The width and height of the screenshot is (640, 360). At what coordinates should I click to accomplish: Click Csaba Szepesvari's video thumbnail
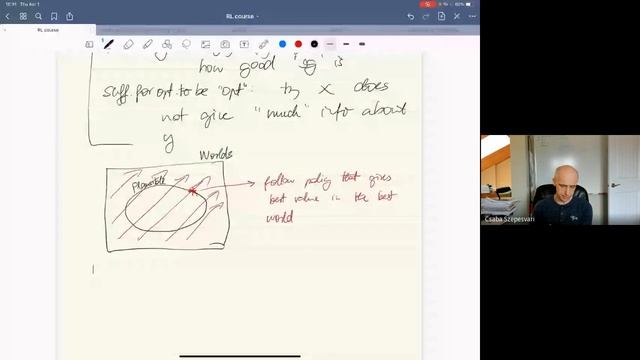[560, 180]
